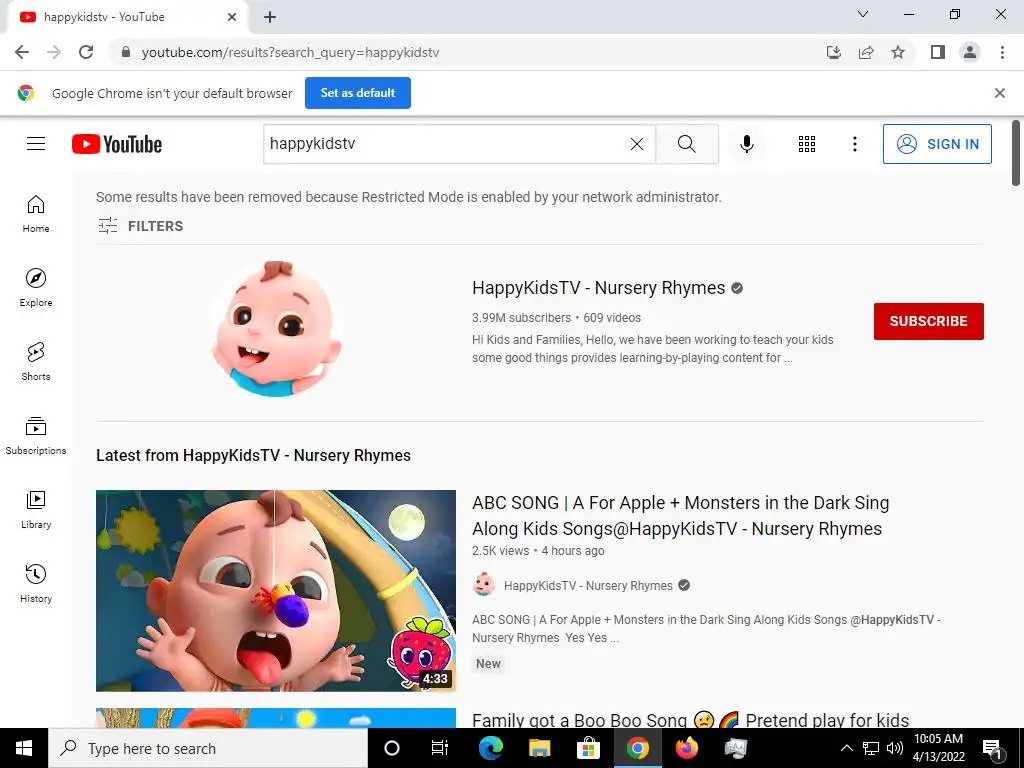Toggle the Chrome side panel icon

point(938,52)
